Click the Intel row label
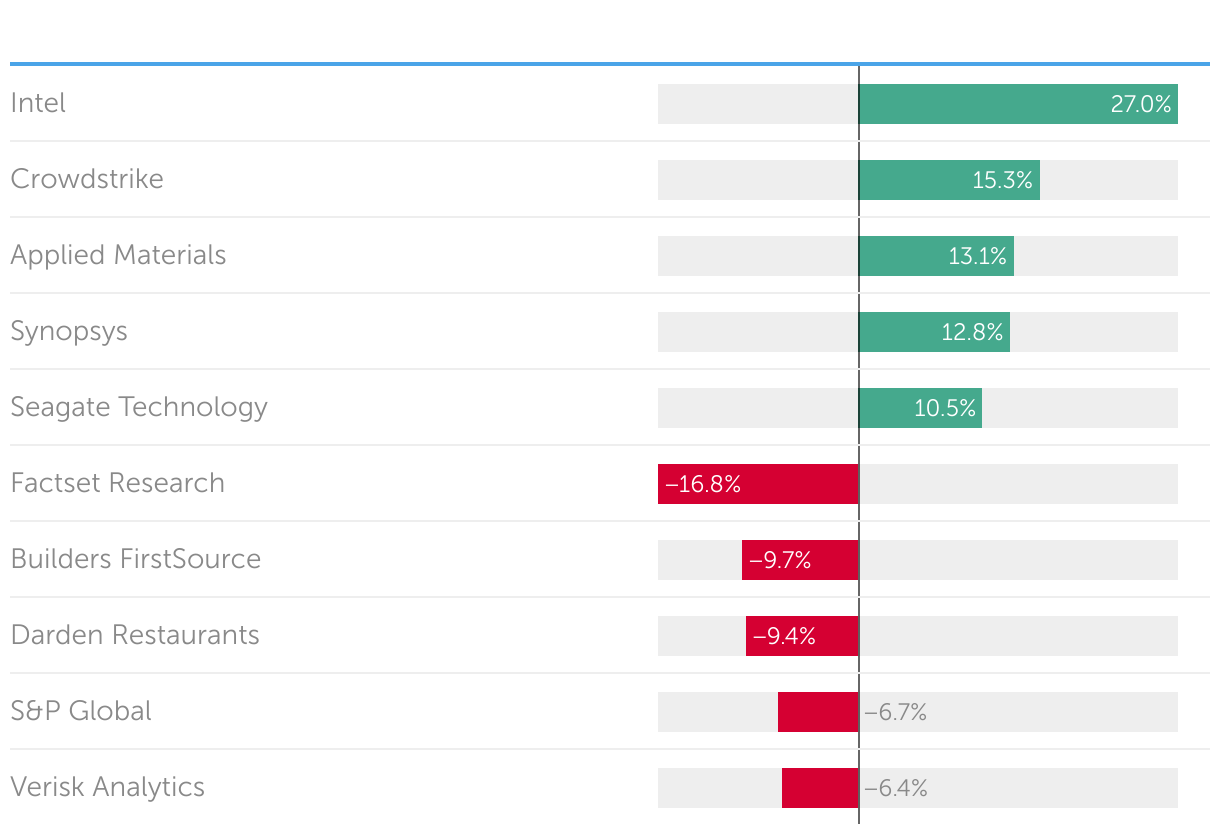The image size is (1220, 834). pos(38,103)
